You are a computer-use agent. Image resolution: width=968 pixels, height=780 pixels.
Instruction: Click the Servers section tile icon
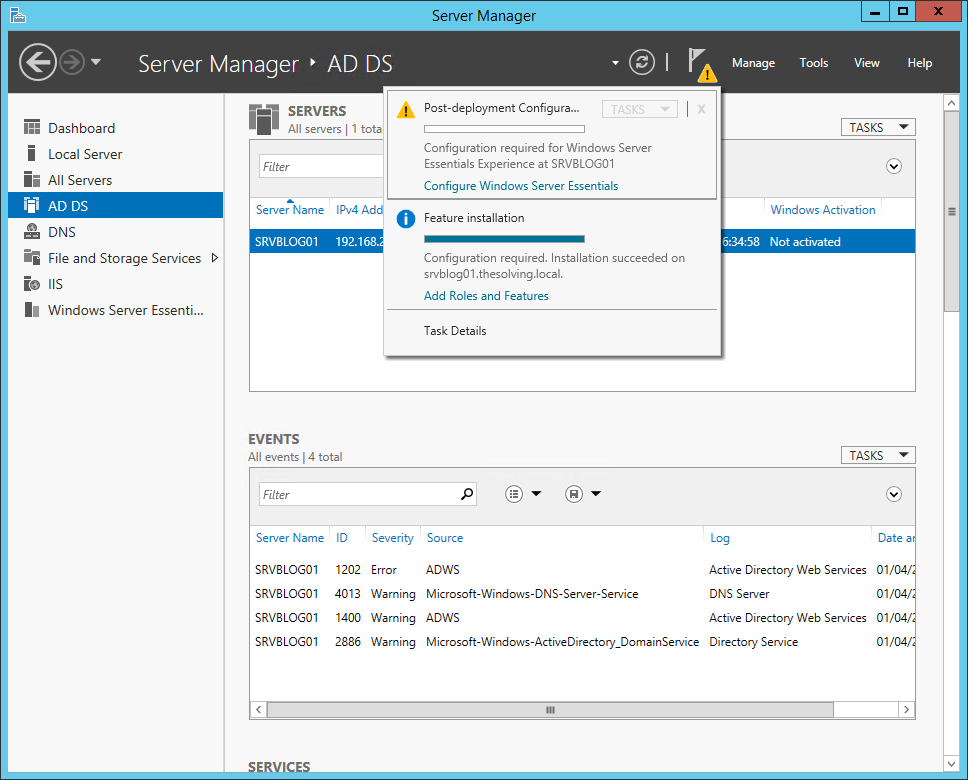click(264, 119)
